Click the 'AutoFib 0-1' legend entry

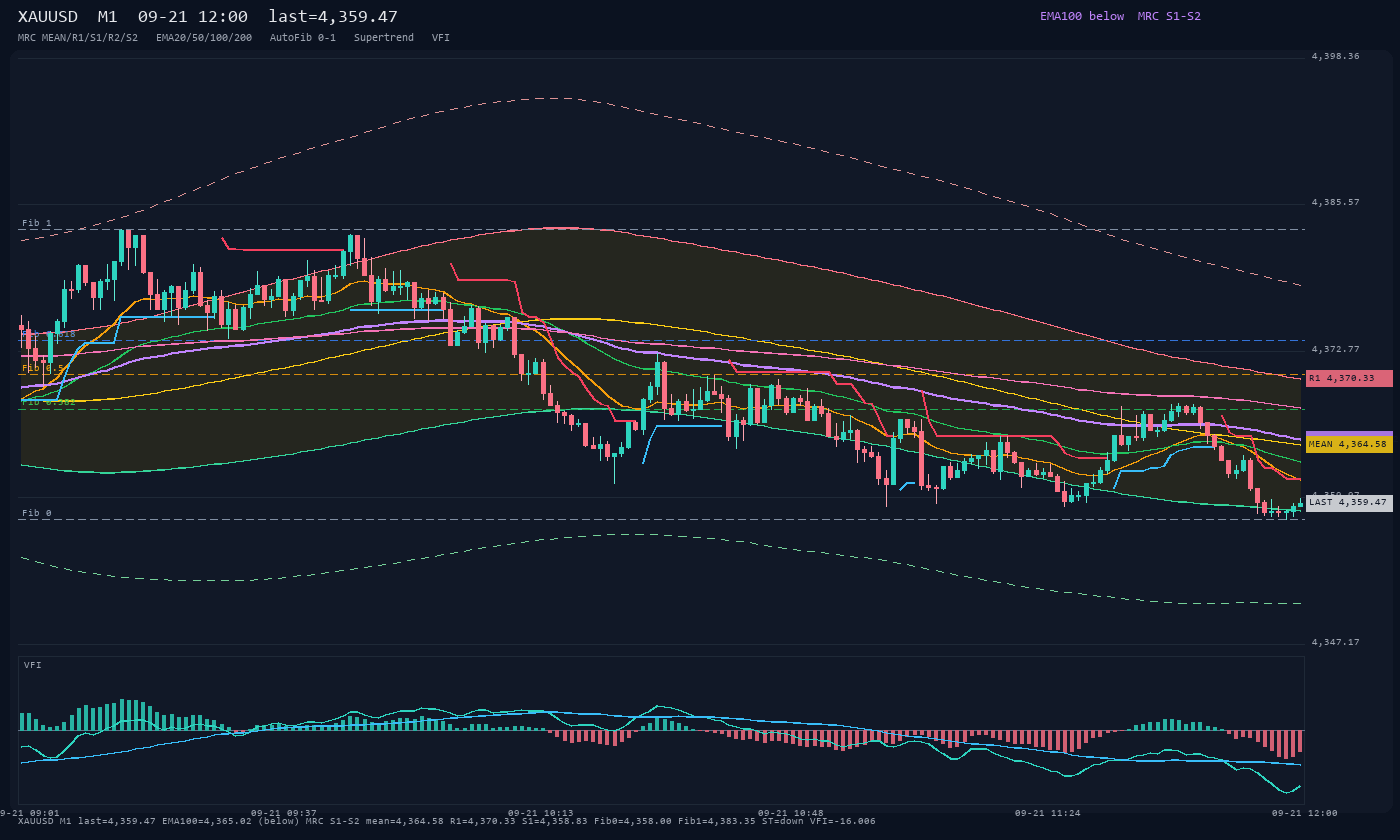[x=303, y=37]
